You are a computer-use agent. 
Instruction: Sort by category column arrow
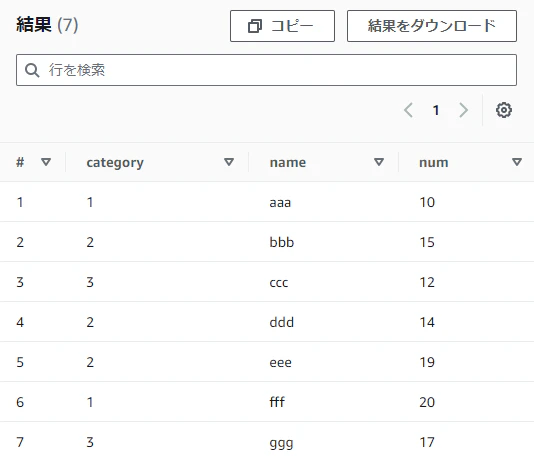point(229,162)
